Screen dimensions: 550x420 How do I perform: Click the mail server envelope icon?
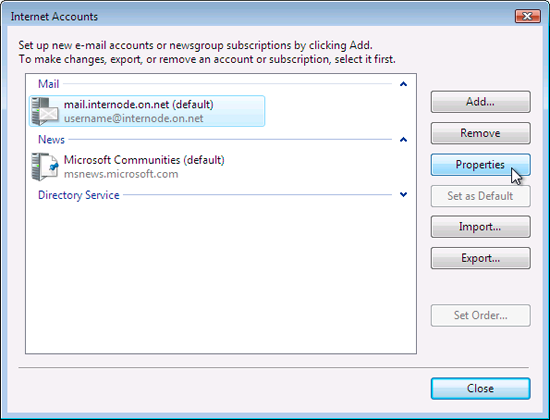click(45, 111)
